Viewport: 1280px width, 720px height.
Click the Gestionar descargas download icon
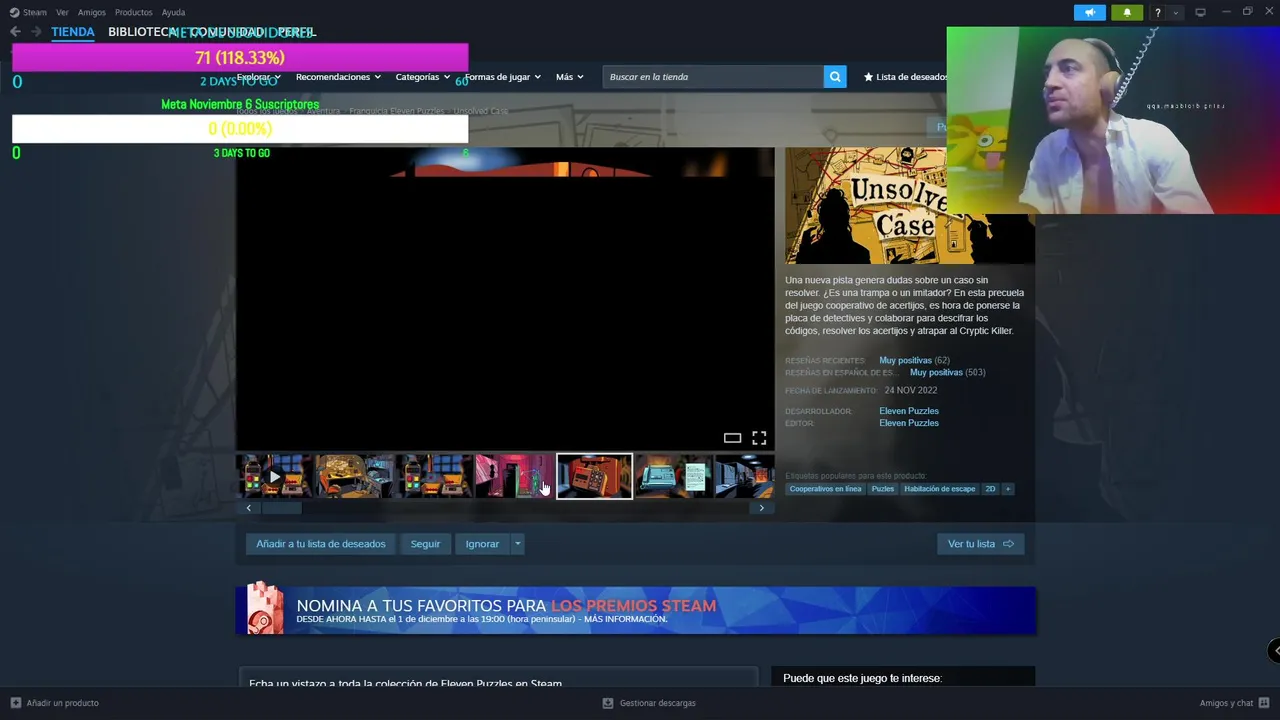tap(608, 703)
